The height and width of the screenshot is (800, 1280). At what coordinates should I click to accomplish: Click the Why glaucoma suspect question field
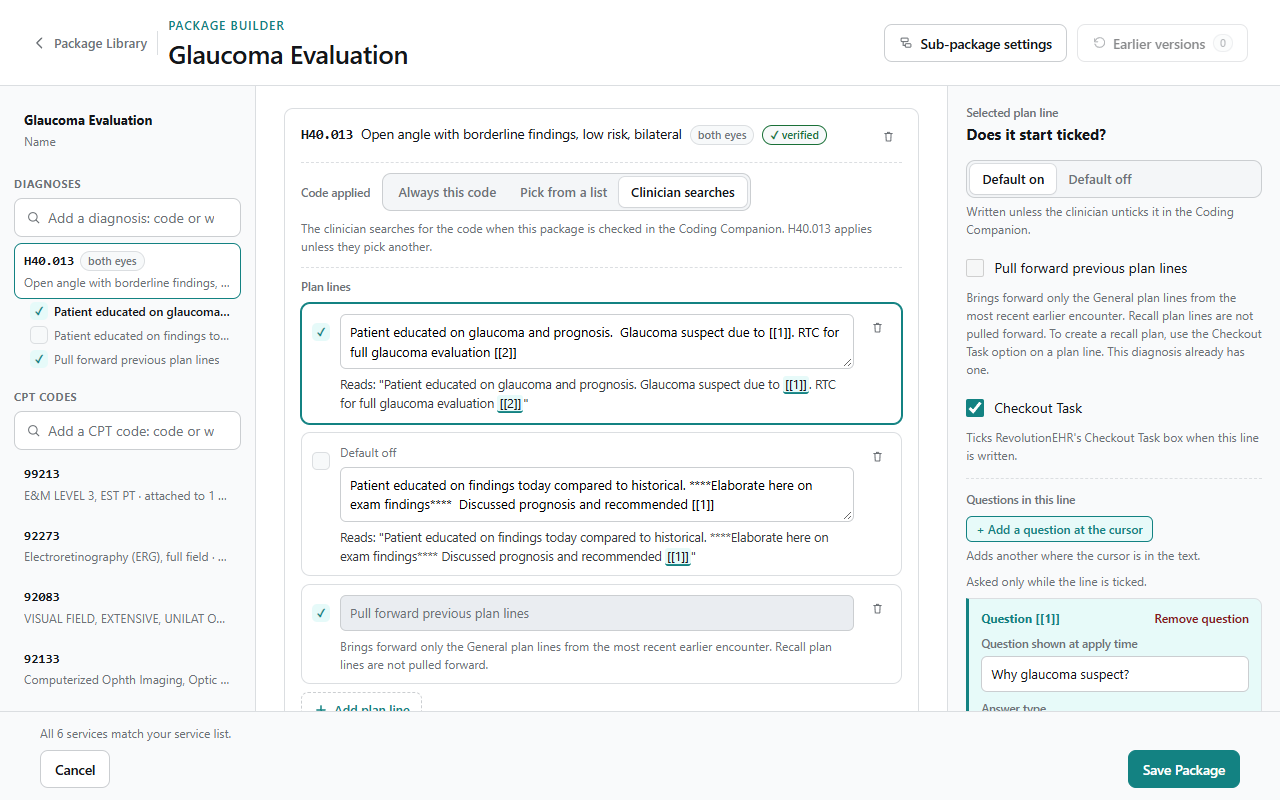coord(1115,674)
